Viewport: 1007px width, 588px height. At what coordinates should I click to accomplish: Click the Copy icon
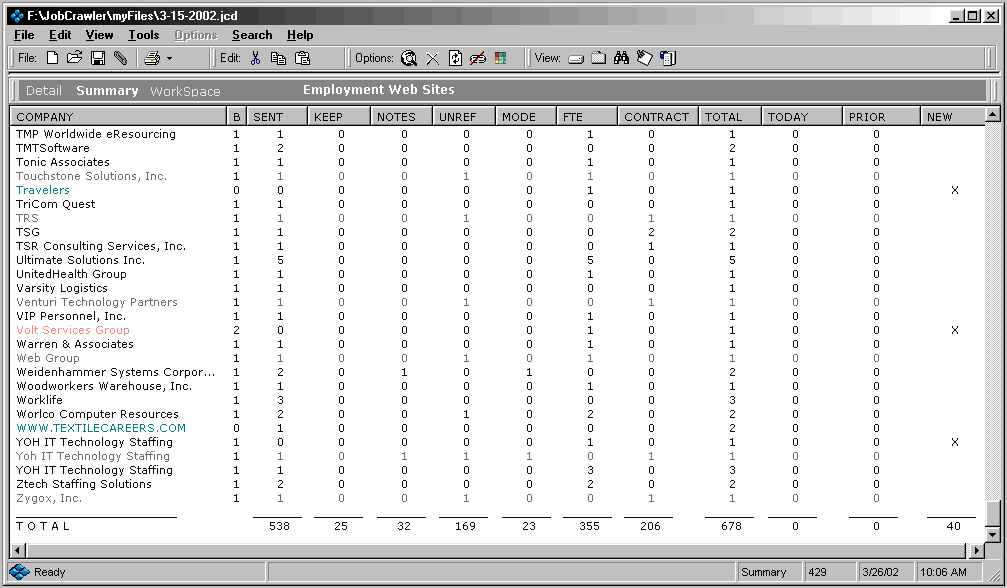click(x=278, y=58)
